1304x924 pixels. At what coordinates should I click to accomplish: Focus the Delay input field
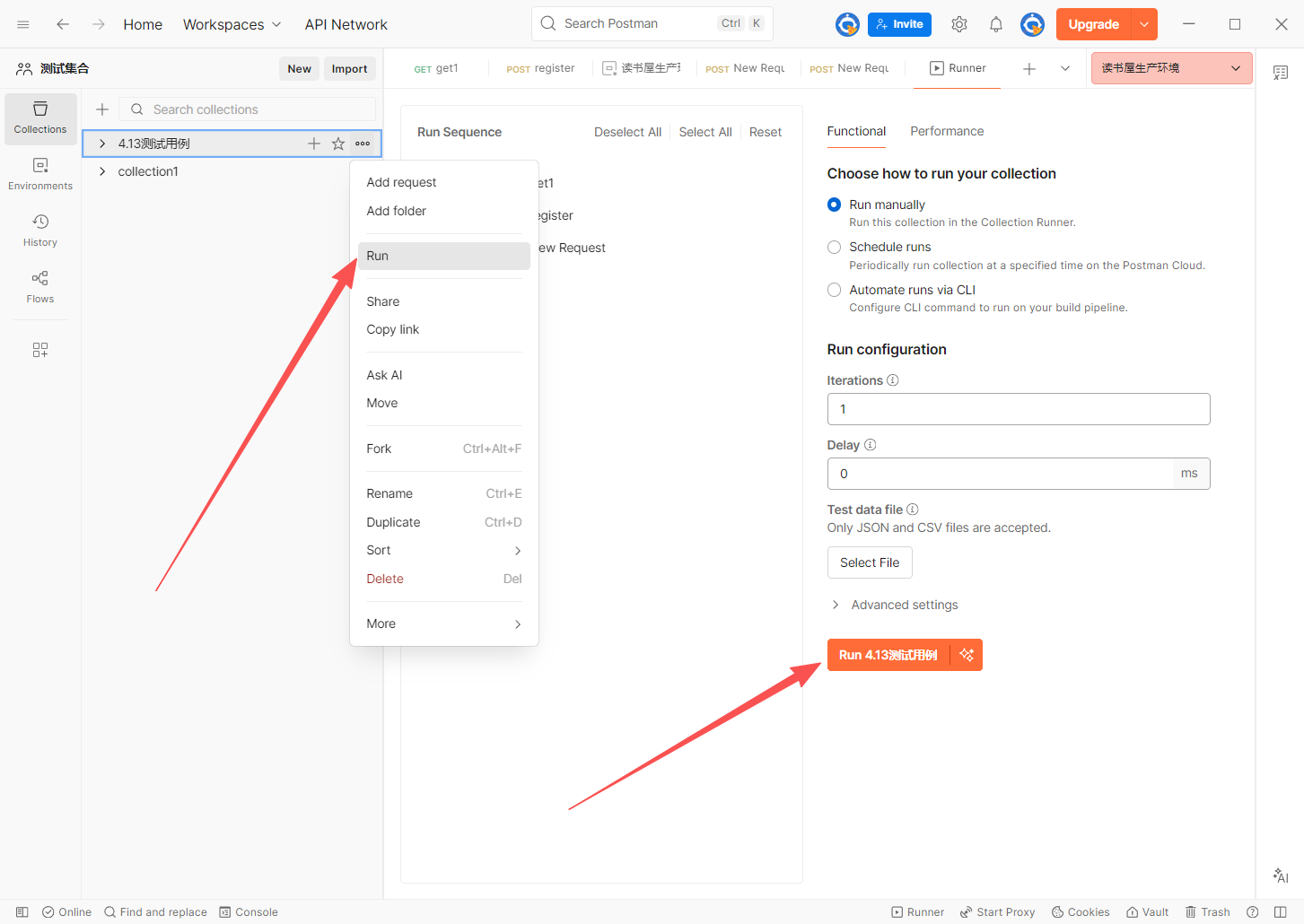pos(1000,474)
